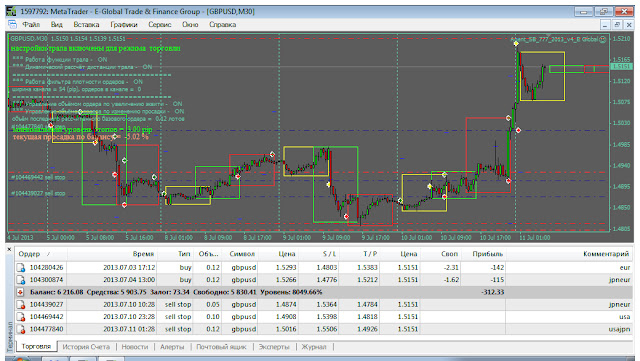Open the Файл menu

(x=31, y=25)
